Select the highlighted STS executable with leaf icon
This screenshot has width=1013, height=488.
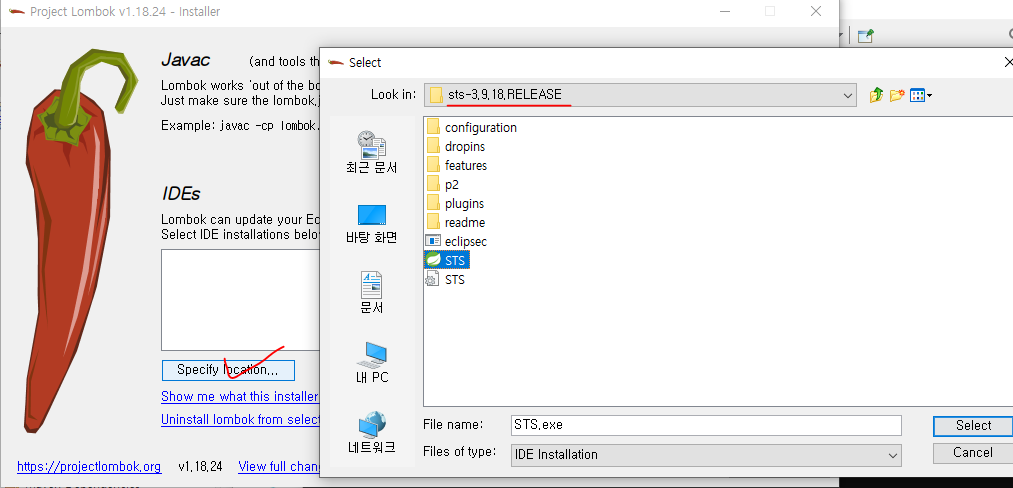[446, 260]
